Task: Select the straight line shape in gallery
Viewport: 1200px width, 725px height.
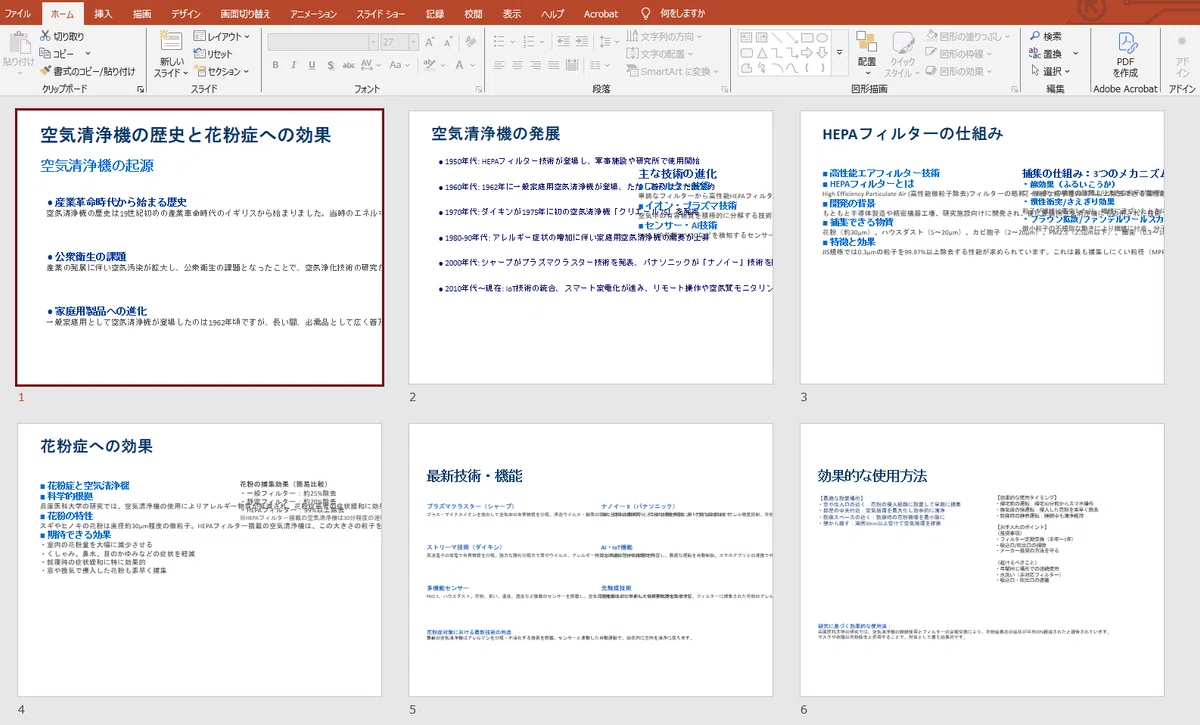Action: point(777,37)
